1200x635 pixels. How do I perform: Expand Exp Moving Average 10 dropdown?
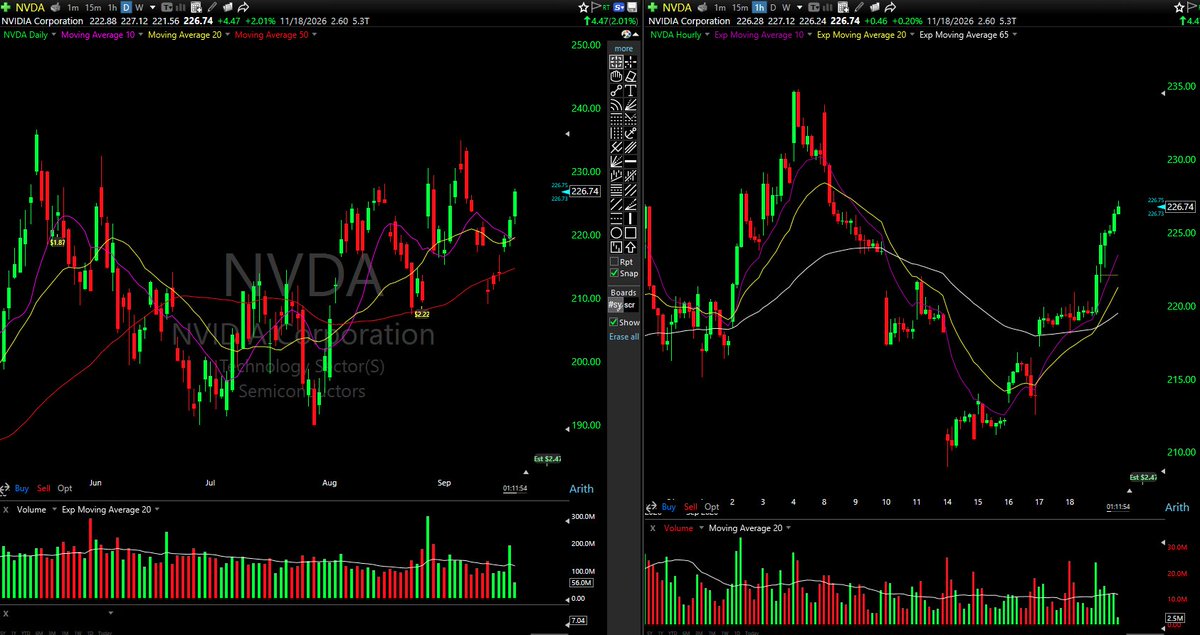click(x=810, y=34)
